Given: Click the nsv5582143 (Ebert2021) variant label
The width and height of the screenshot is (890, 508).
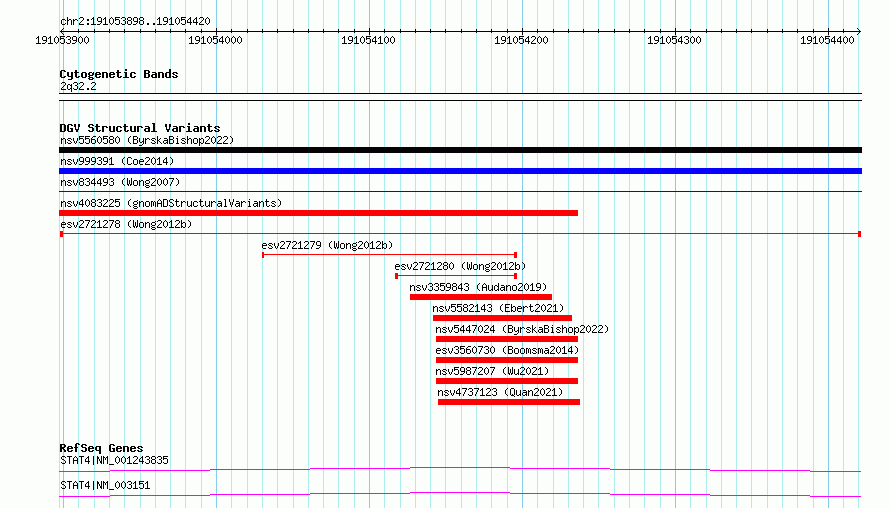Looking at the screenshot, I should pos(498,308).
